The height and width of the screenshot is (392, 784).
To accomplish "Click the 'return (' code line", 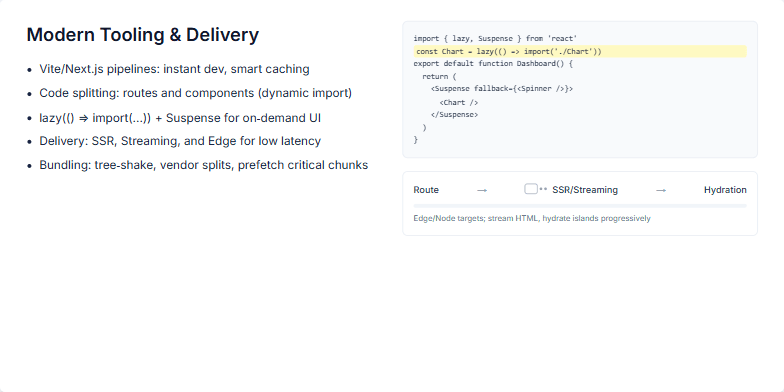I will [440, 77].
